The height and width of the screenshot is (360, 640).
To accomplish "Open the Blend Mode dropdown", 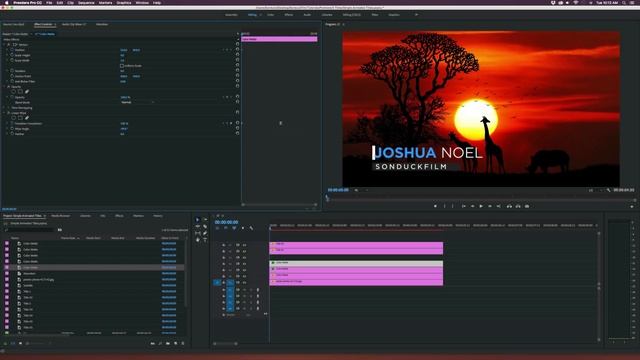I will tap(137, 102).
